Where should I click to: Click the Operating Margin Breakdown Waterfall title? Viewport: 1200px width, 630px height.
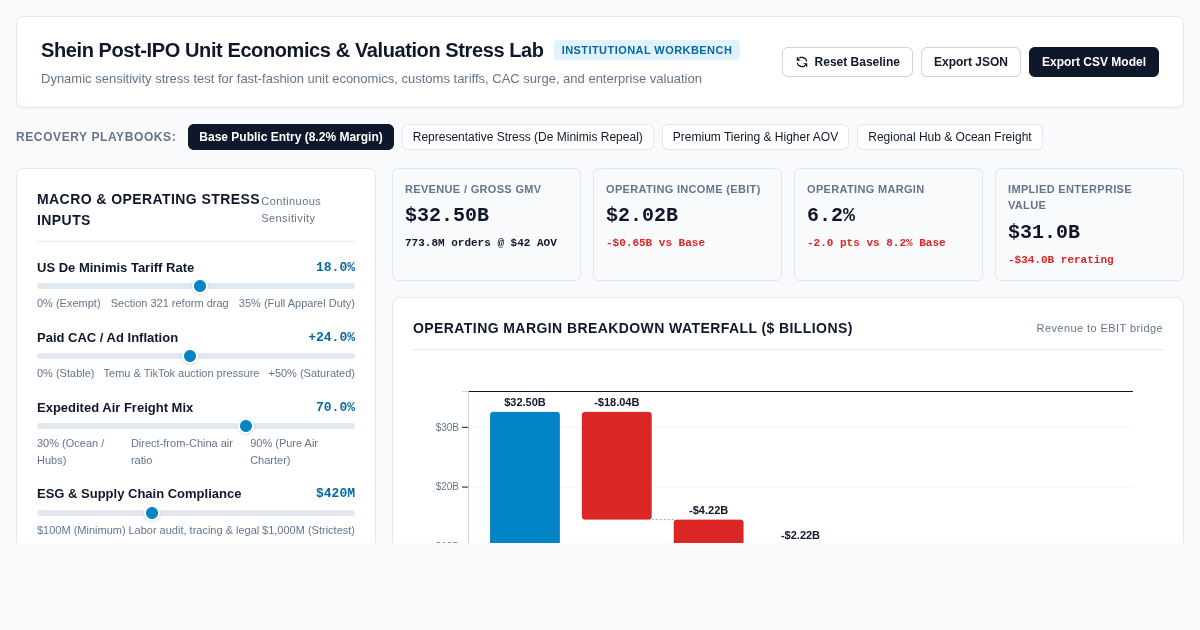click(x=633, y=328)
